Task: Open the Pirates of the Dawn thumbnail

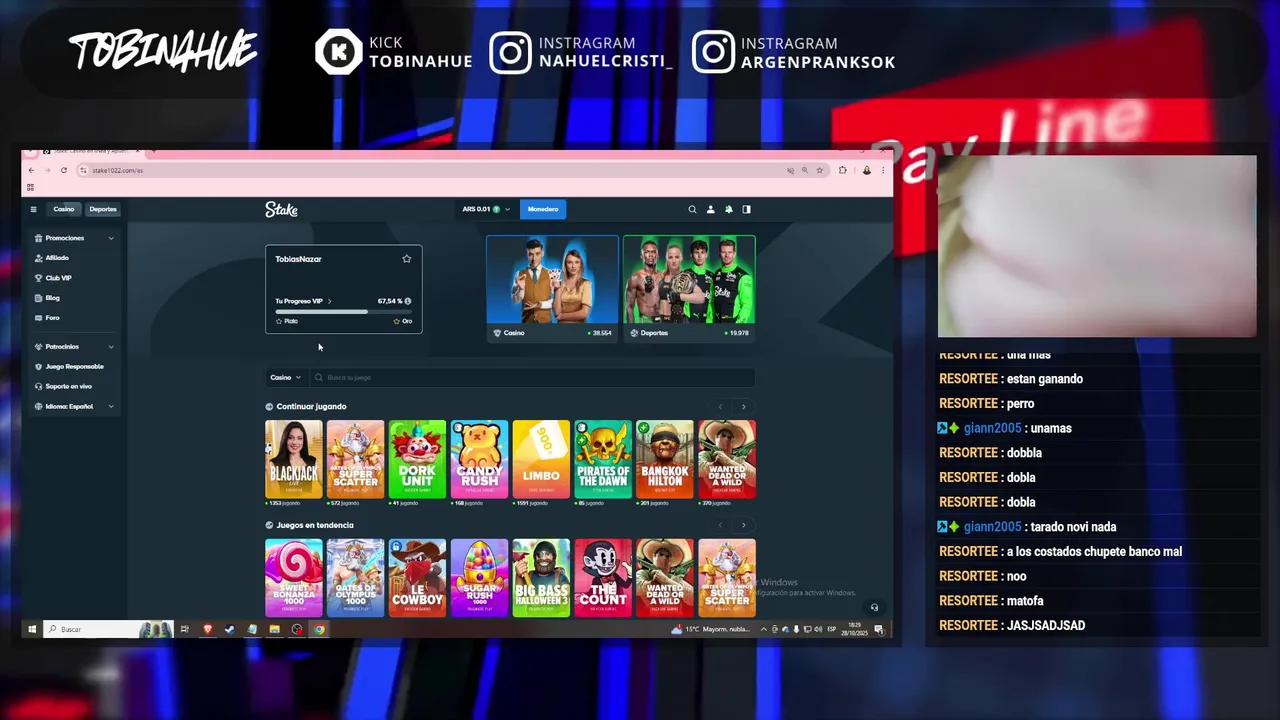Action: tap(603, 459)
